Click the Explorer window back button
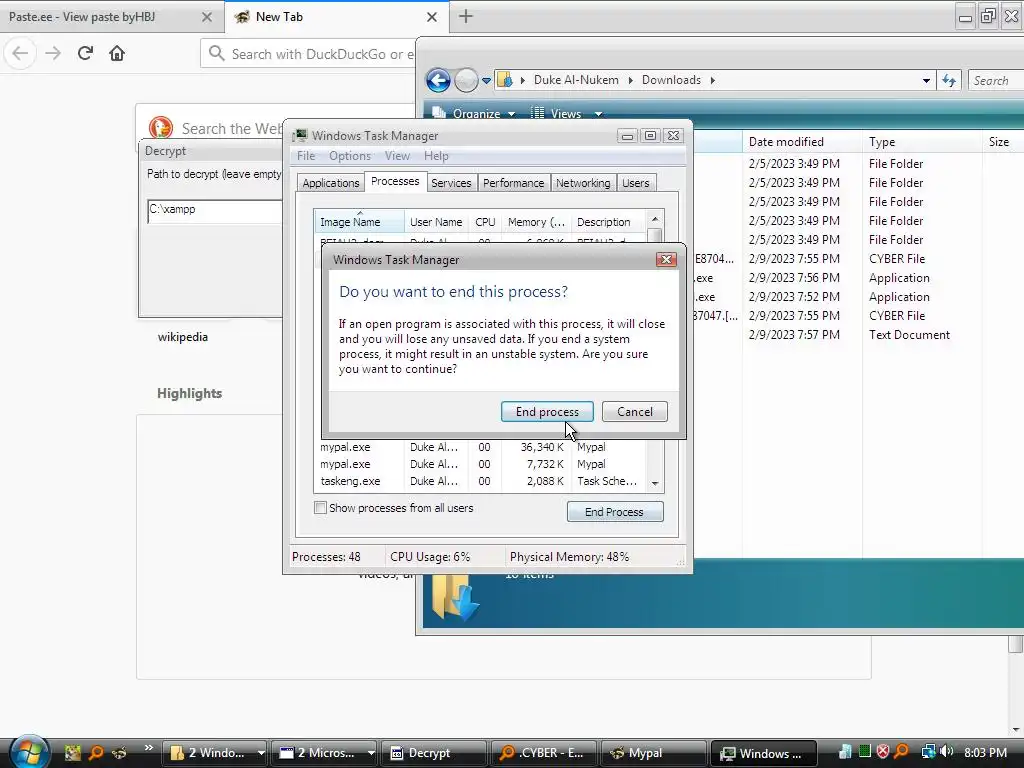 point(438,80)
